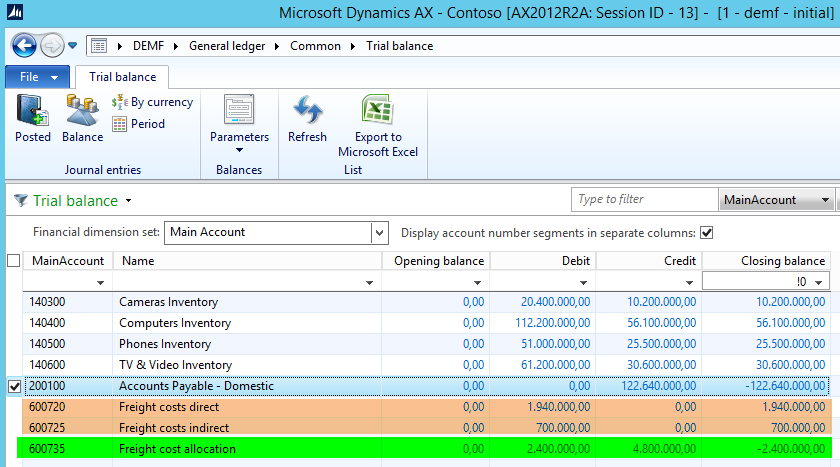
Task: Open the File menu
Action: 37,77
